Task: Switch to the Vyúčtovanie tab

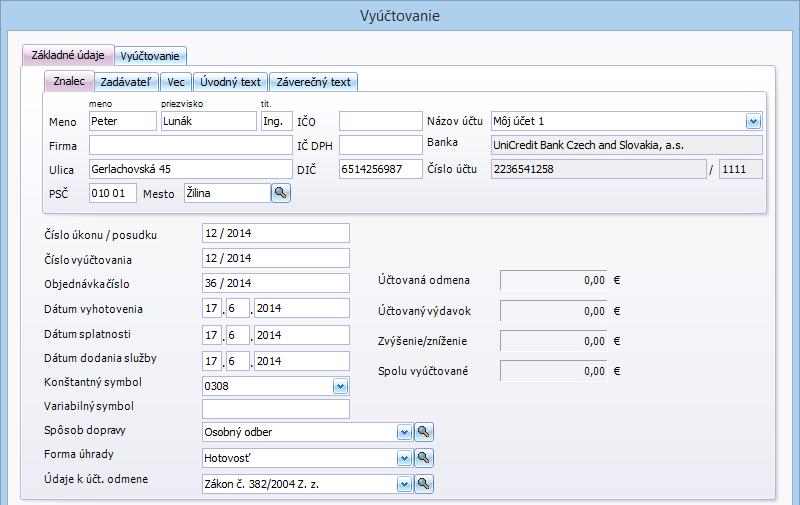Action: (150, 56)
